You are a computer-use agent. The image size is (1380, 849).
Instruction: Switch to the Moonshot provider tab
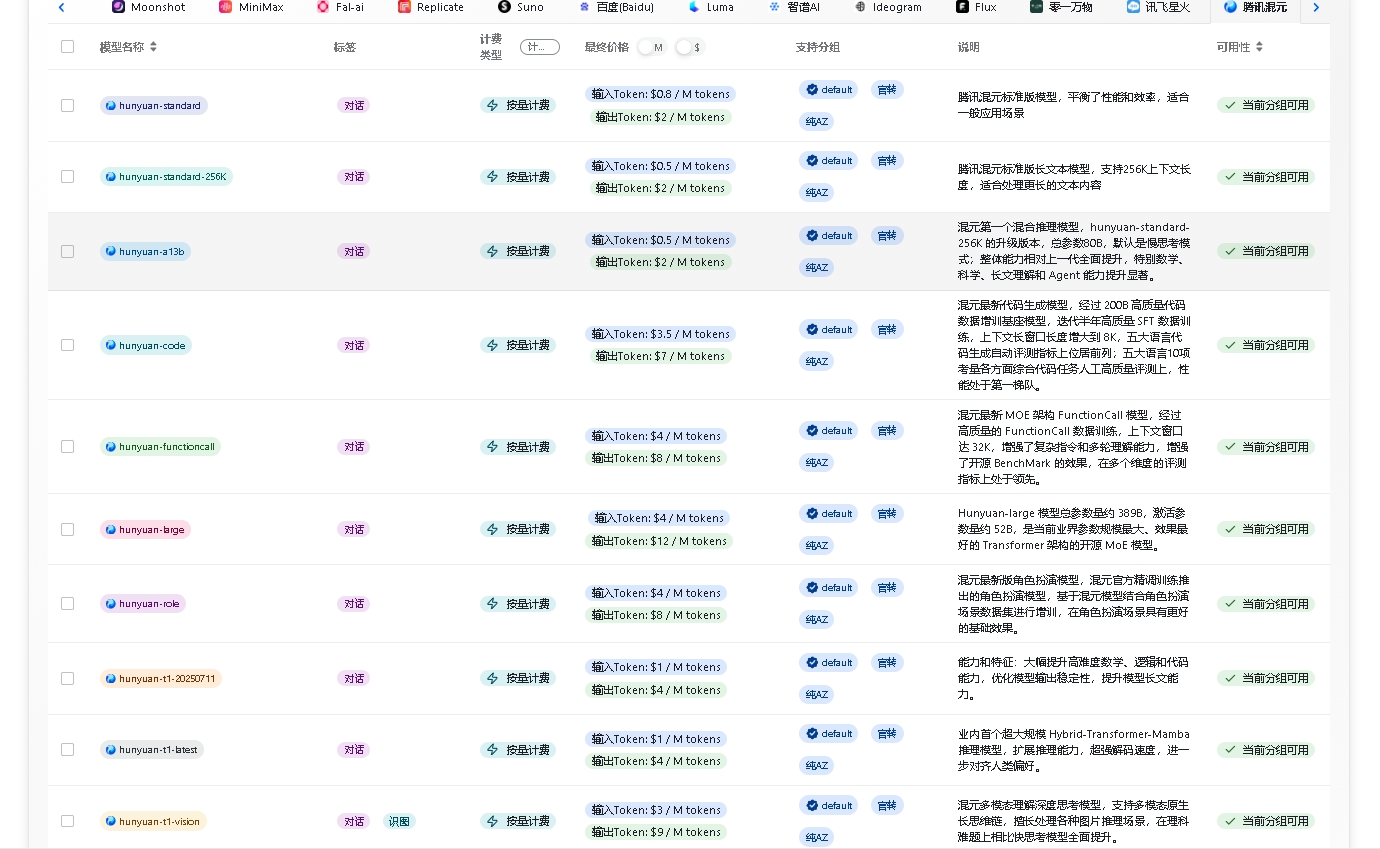[146, 7]
